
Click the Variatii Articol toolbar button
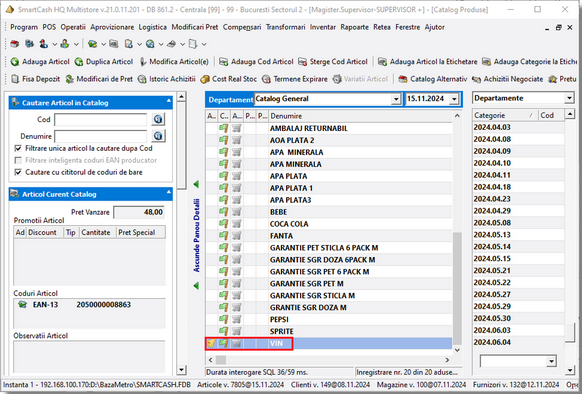tap(360, 79)
